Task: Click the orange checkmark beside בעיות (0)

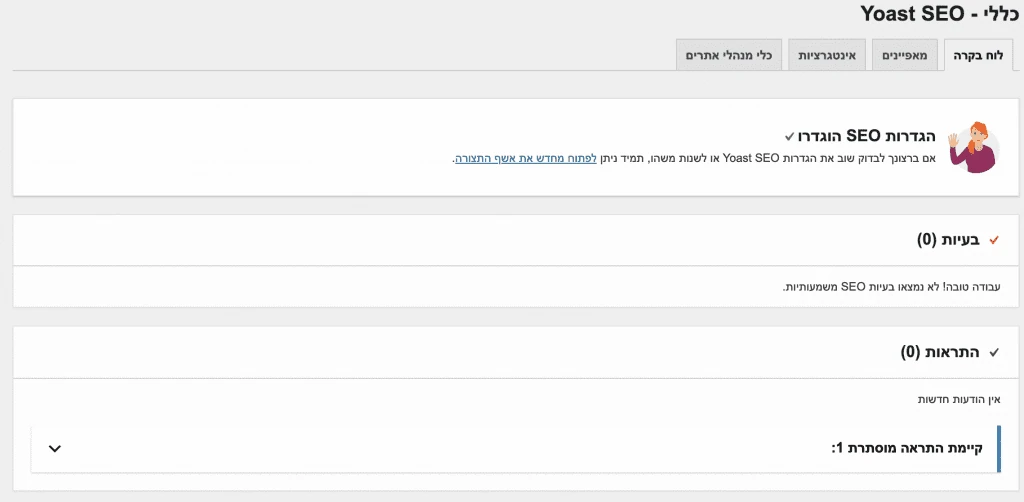Action: [x=994, y=240]
